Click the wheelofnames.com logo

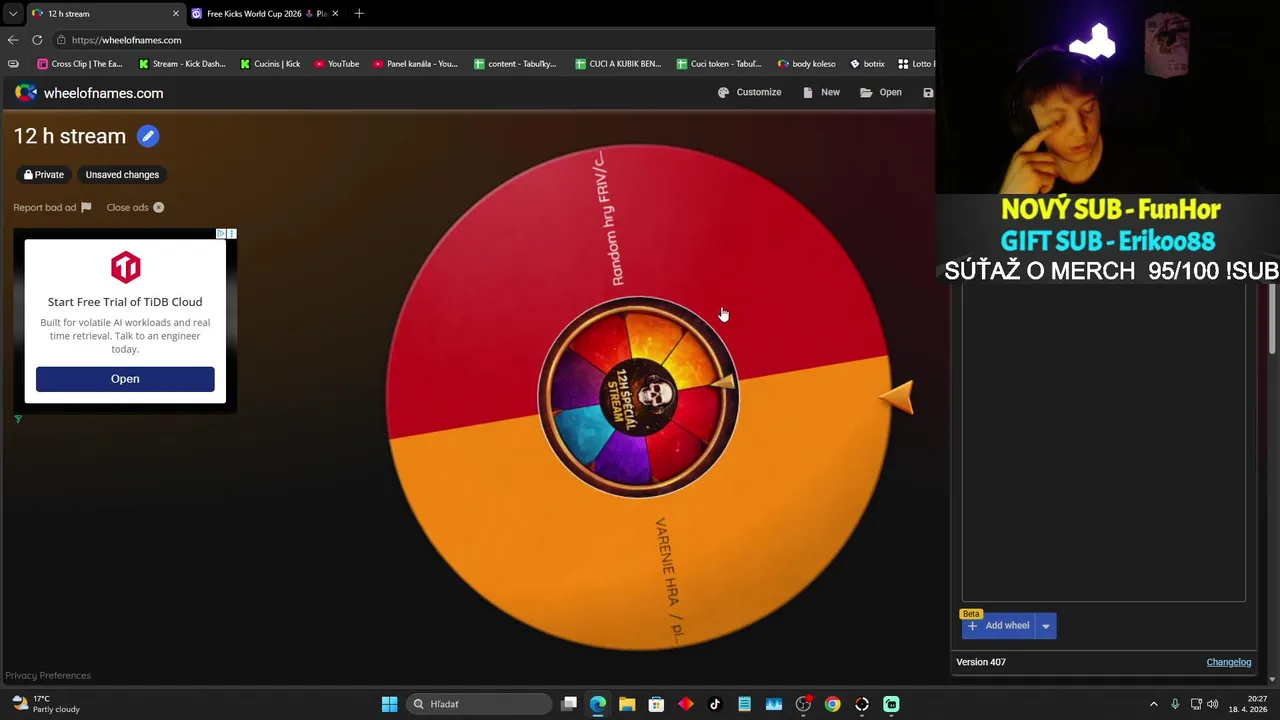click(x=89, y=93)
